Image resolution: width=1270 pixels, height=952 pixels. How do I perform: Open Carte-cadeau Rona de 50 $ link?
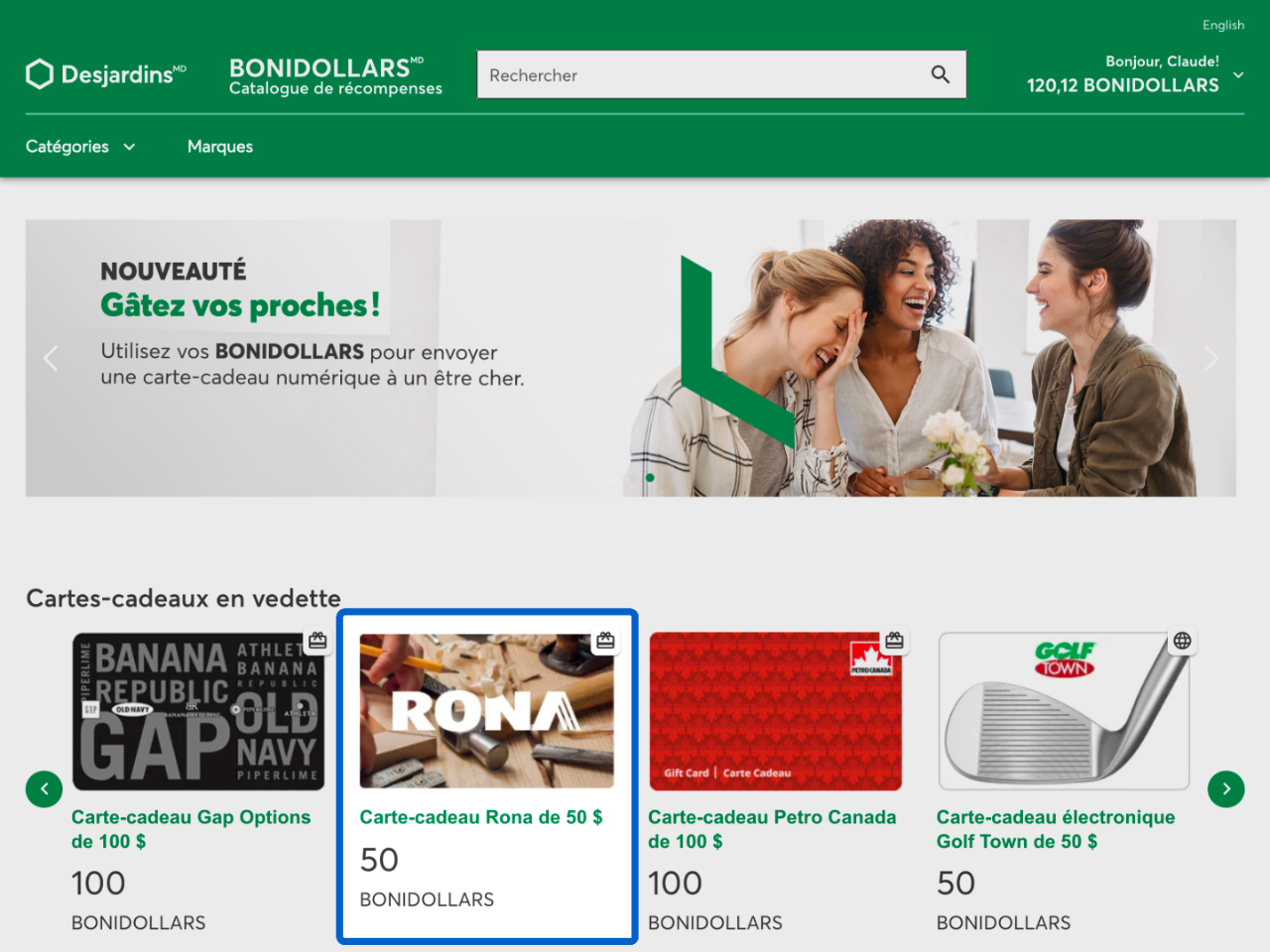481,817
